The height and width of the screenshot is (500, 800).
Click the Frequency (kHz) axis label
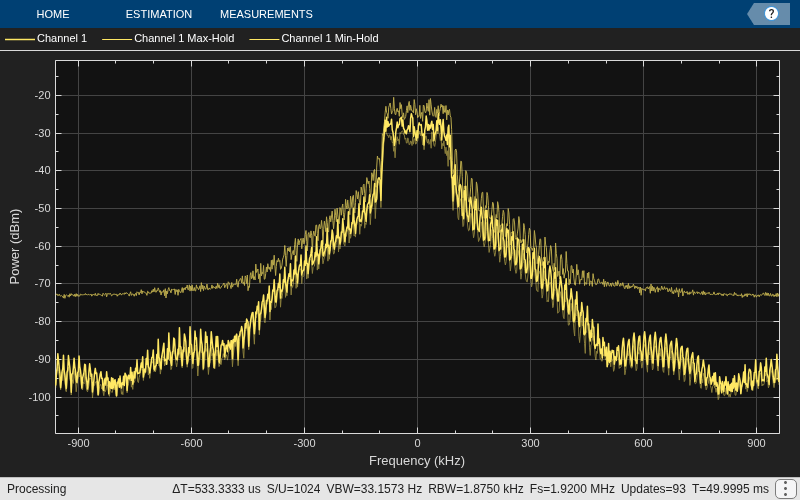click(417, 461)
